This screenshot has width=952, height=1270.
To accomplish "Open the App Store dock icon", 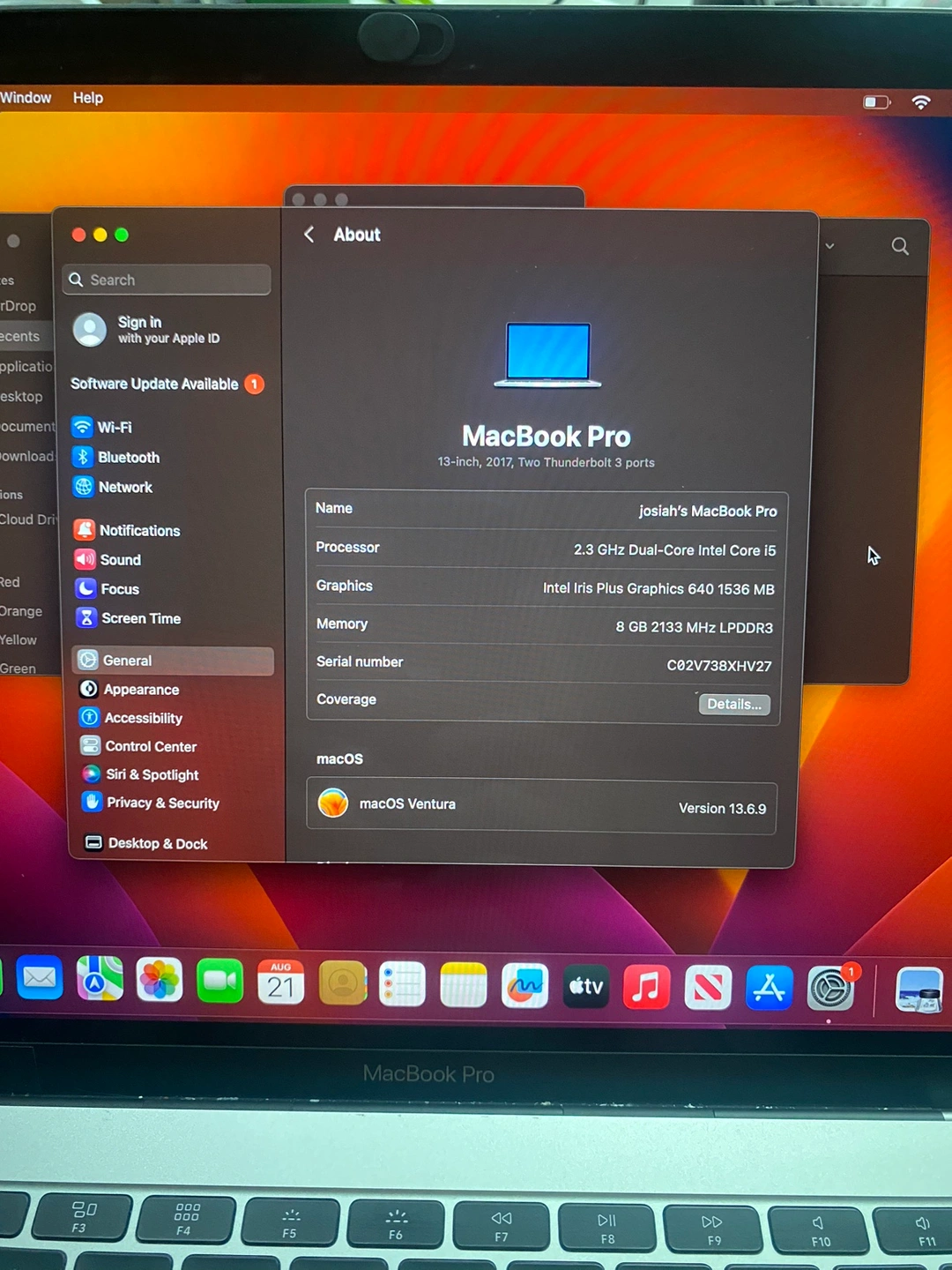I will (769, 988).
